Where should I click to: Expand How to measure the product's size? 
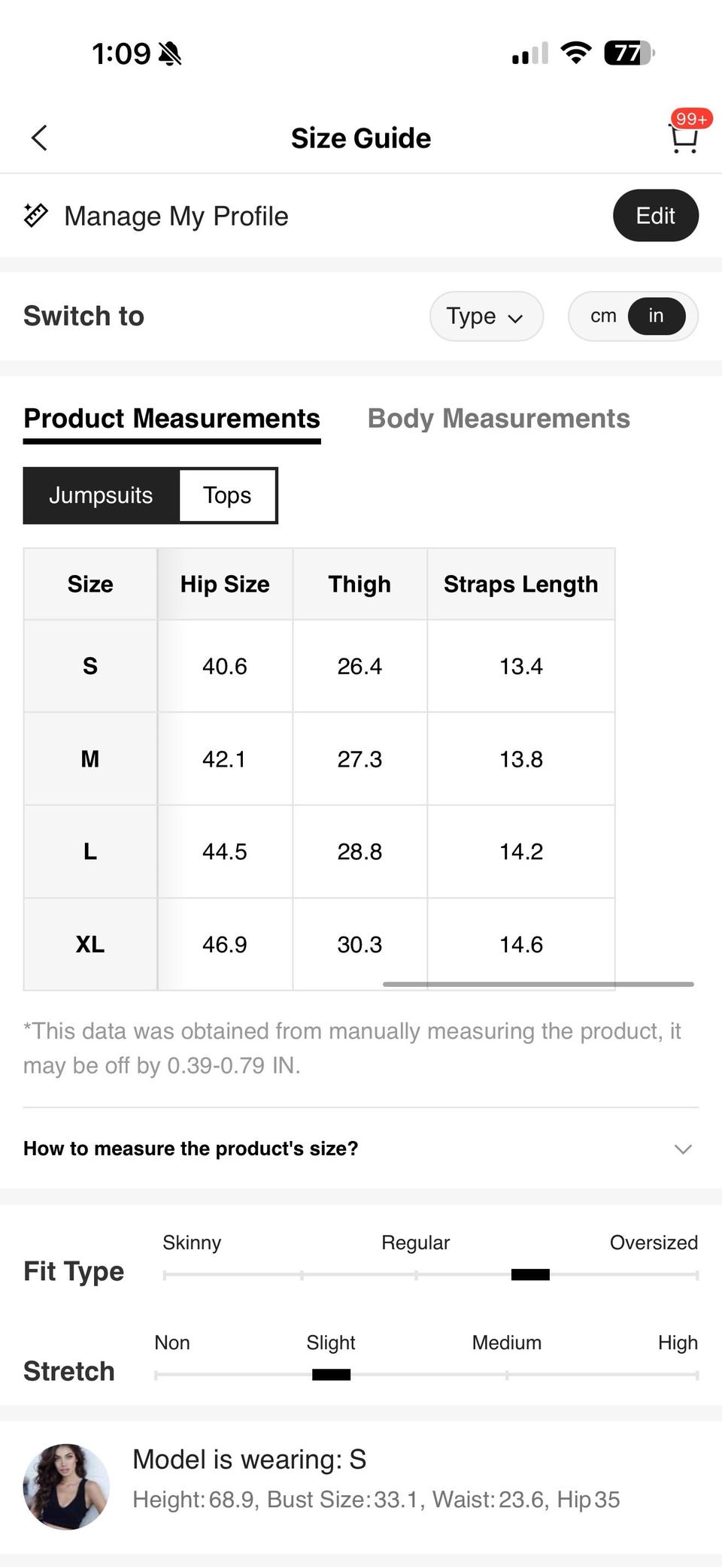pos(361,1149)
